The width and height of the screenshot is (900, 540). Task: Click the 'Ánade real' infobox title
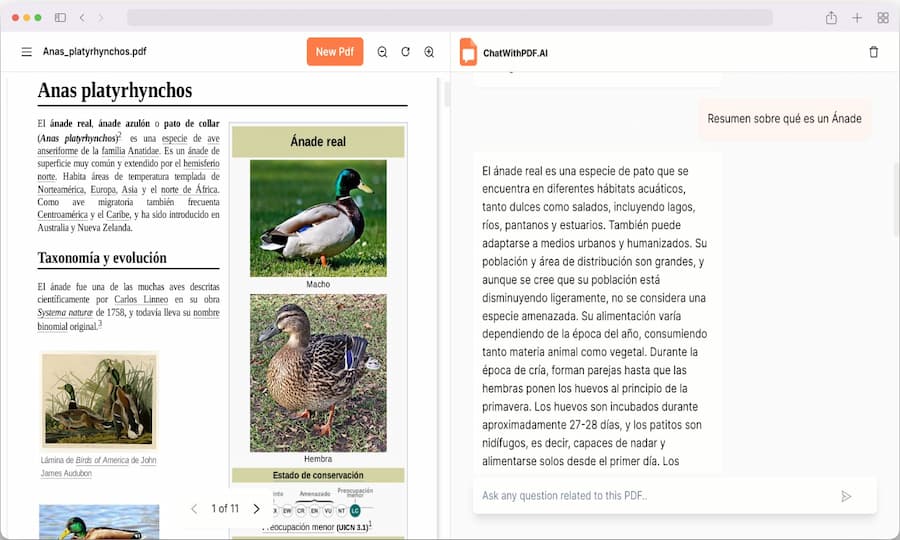pyautogui.click(x=318, y=141)
